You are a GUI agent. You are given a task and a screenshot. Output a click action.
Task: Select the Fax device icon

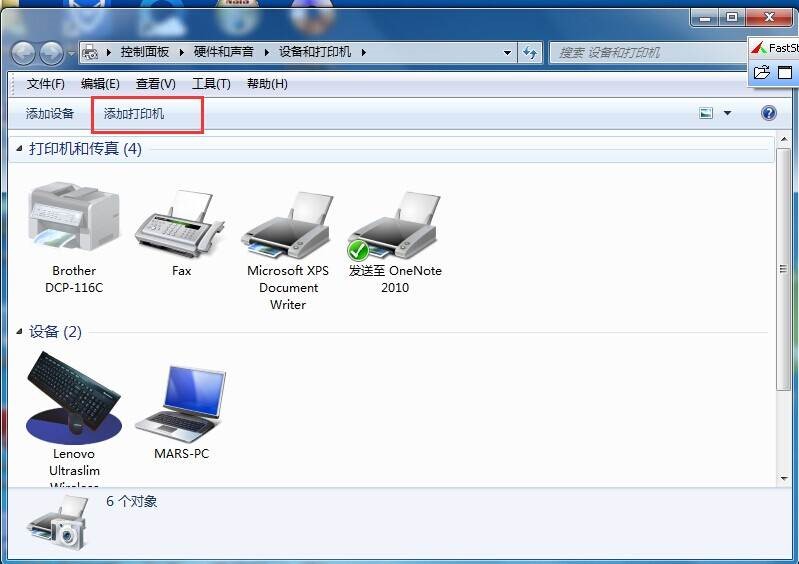click(x=181, y=223)
